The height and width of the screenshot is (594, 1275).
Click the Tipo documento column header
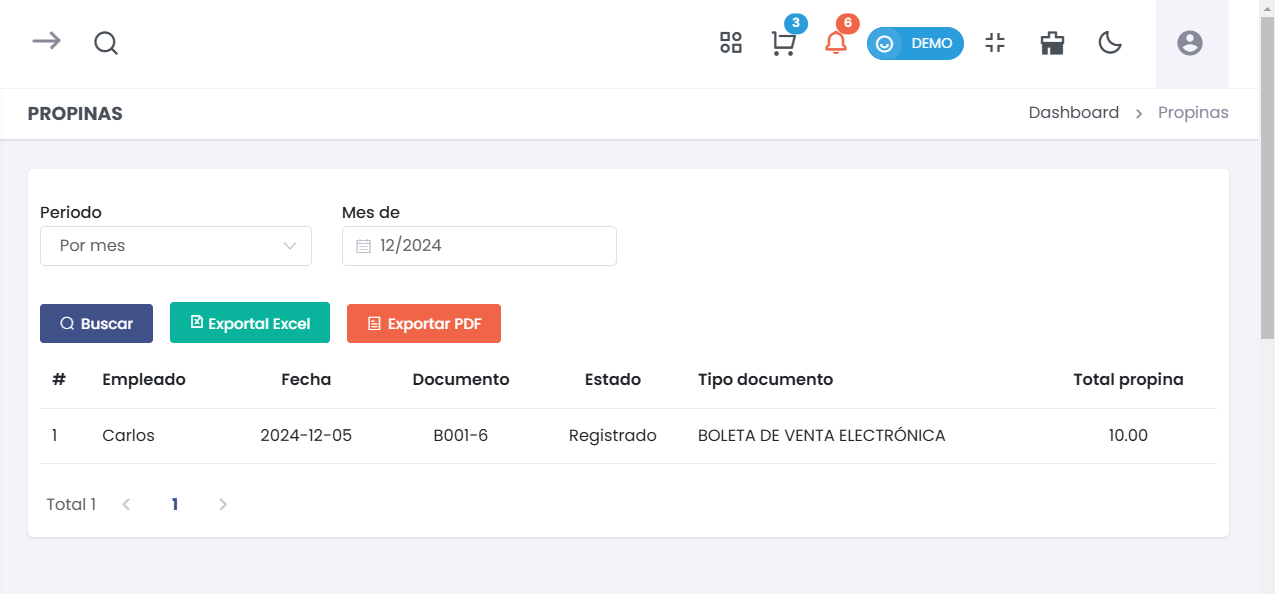[x=765, y=380]
